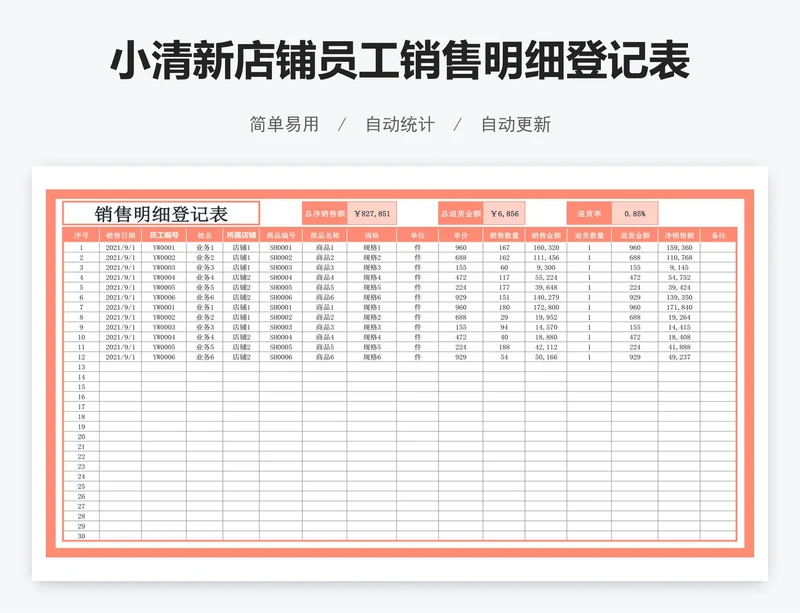Click the 商品编号 column header

tap(281, 235)
